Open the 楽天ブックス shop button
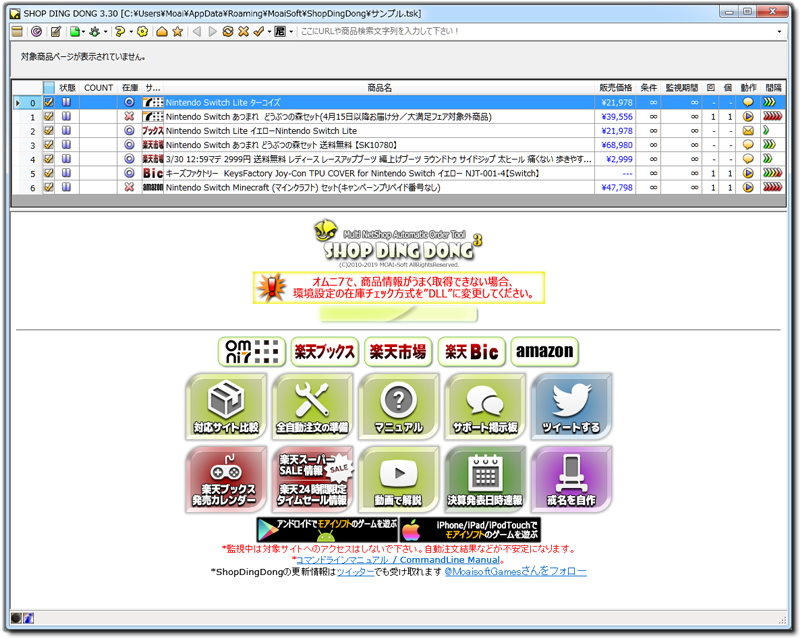The height and width of the screenshot is (639, 800). point(324,352)
